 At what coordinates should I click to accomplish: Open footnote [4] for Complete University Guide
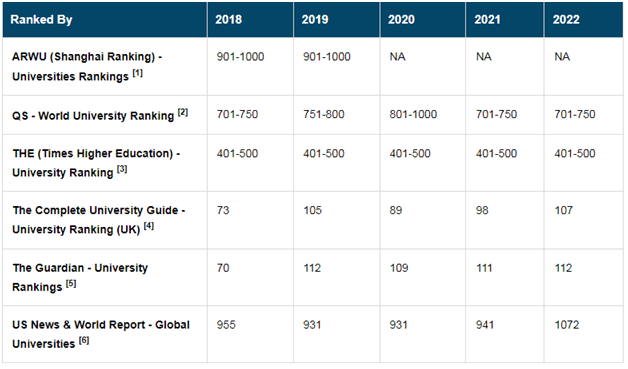pyautogui.click(x=149, y=226)
